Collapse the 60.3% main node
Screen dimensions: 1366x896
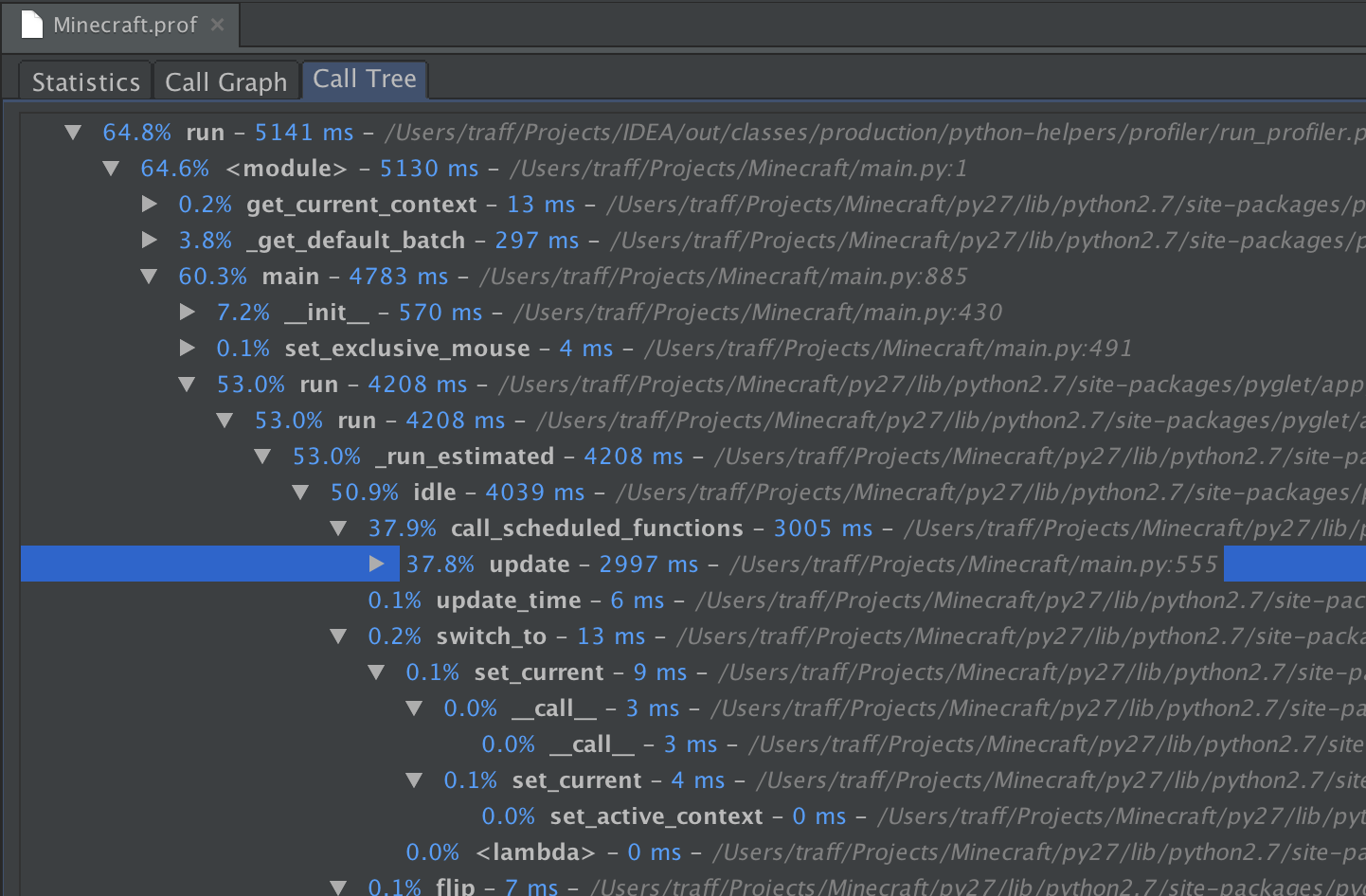click(149, 277)
